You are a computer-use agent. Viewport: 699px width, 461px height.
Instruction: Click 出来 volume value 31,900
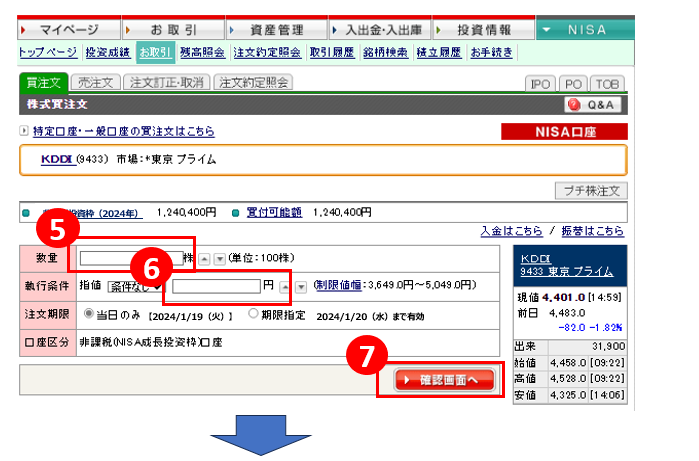pos(609,346)
